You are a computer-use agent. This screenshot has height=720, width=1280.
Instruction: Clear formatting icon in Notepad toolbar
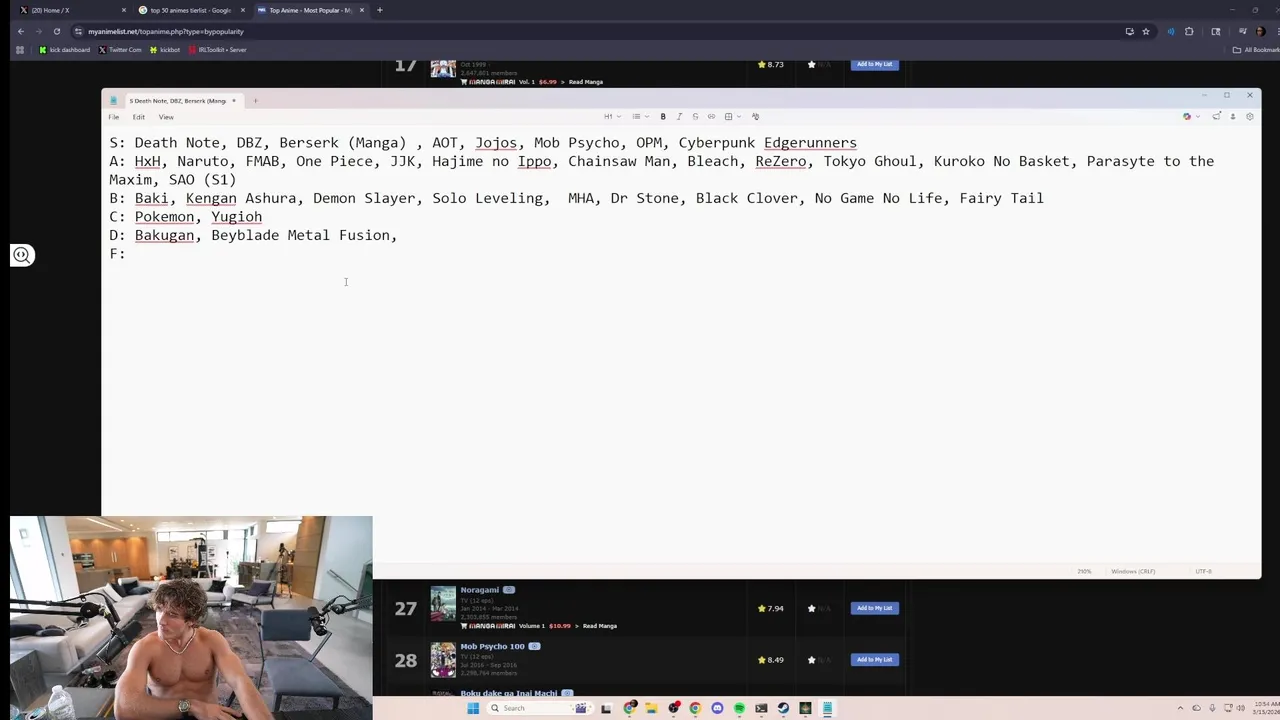[x=755, y=117]
